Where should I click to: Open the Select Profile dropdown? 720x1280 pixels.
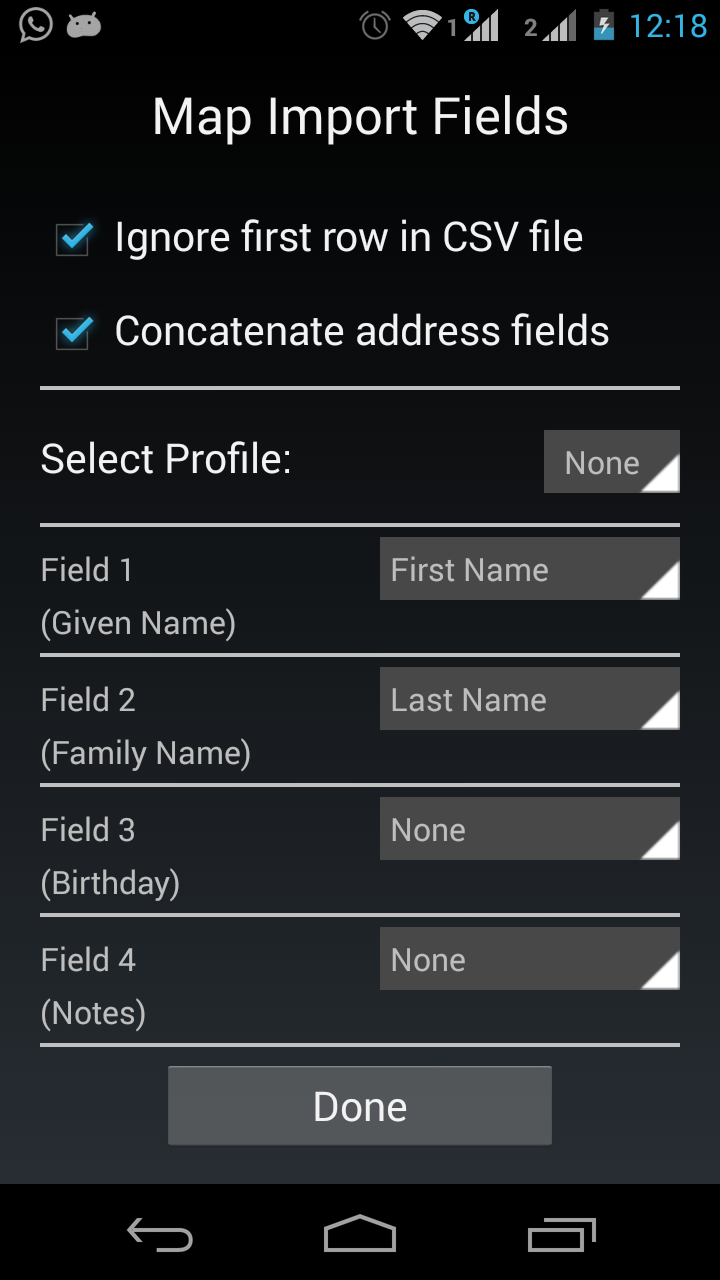[x=611, y=462]
